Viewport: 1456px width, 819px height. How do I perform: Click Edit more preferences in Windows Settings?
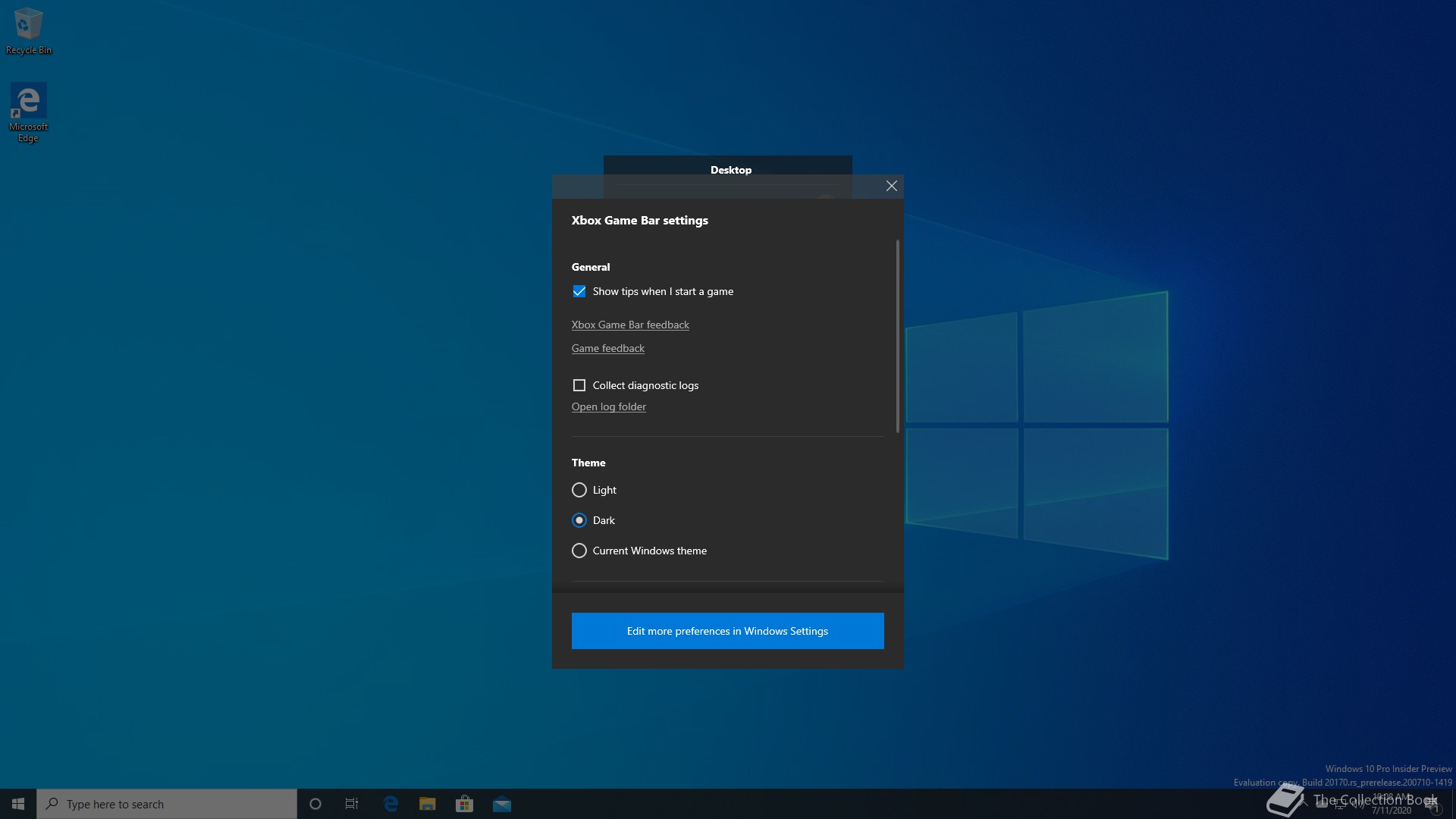[x=727, y=631]
